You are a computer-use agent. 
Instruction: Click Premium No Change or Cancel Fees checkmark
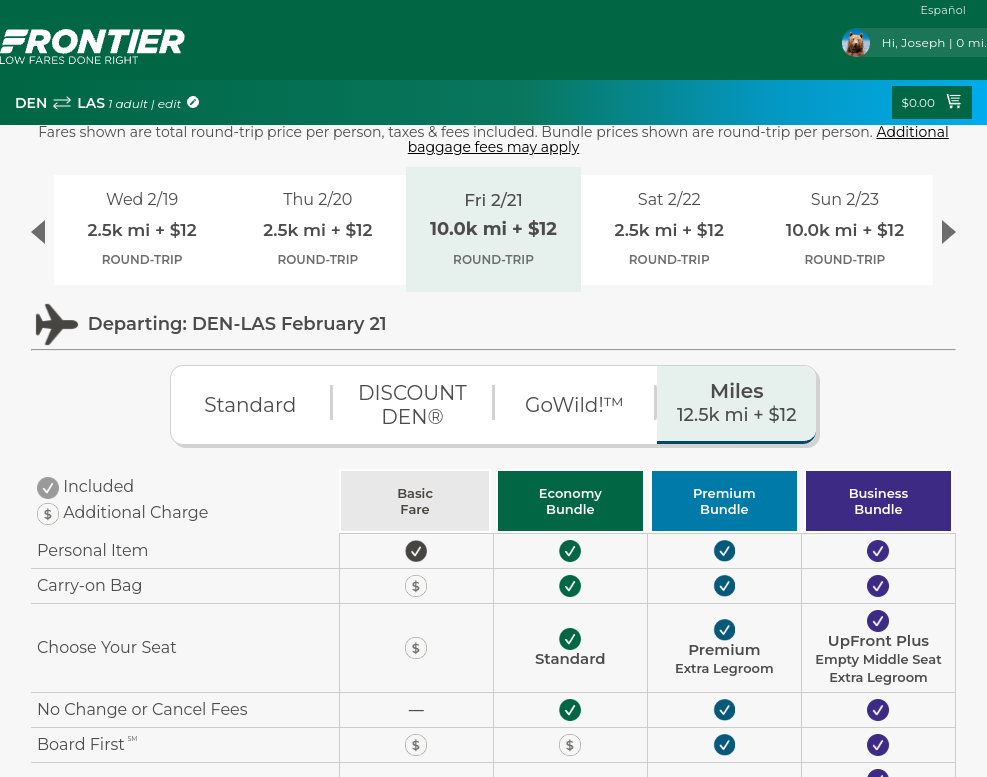724,710
